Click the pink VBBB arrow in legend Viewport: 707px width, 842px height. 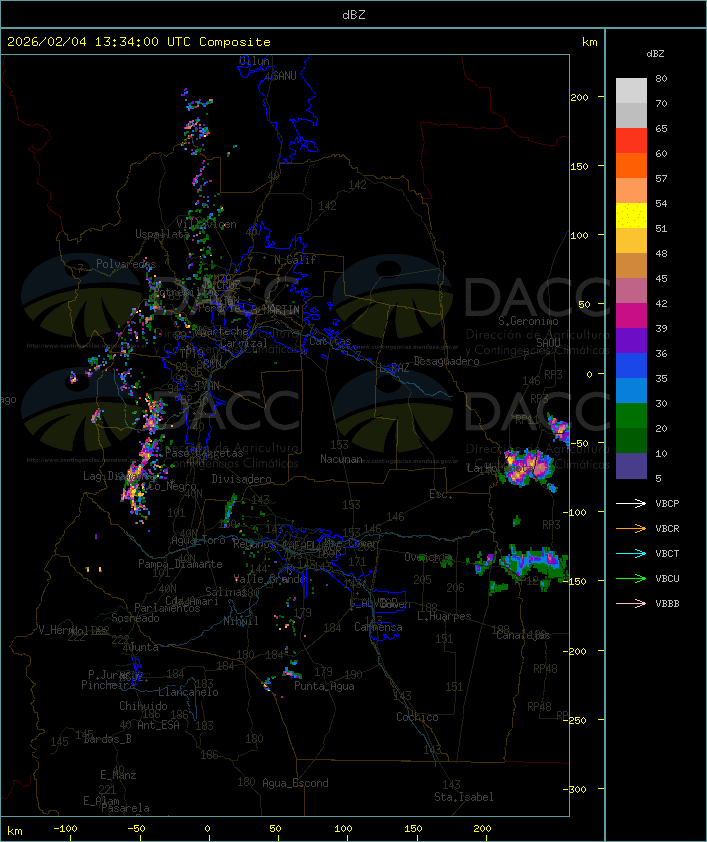click(x=631, y=603)
